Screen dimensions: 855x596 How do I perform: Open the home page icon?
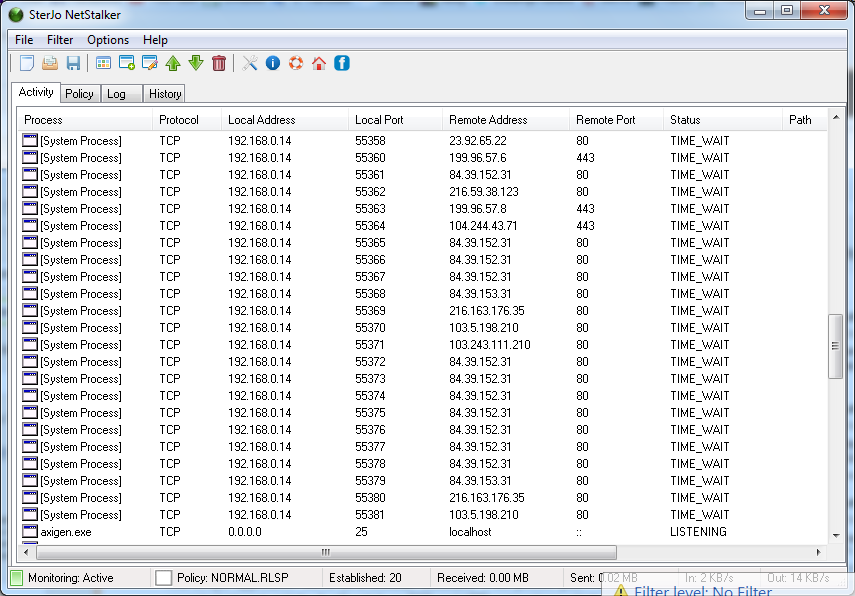(x=317, y=63)
